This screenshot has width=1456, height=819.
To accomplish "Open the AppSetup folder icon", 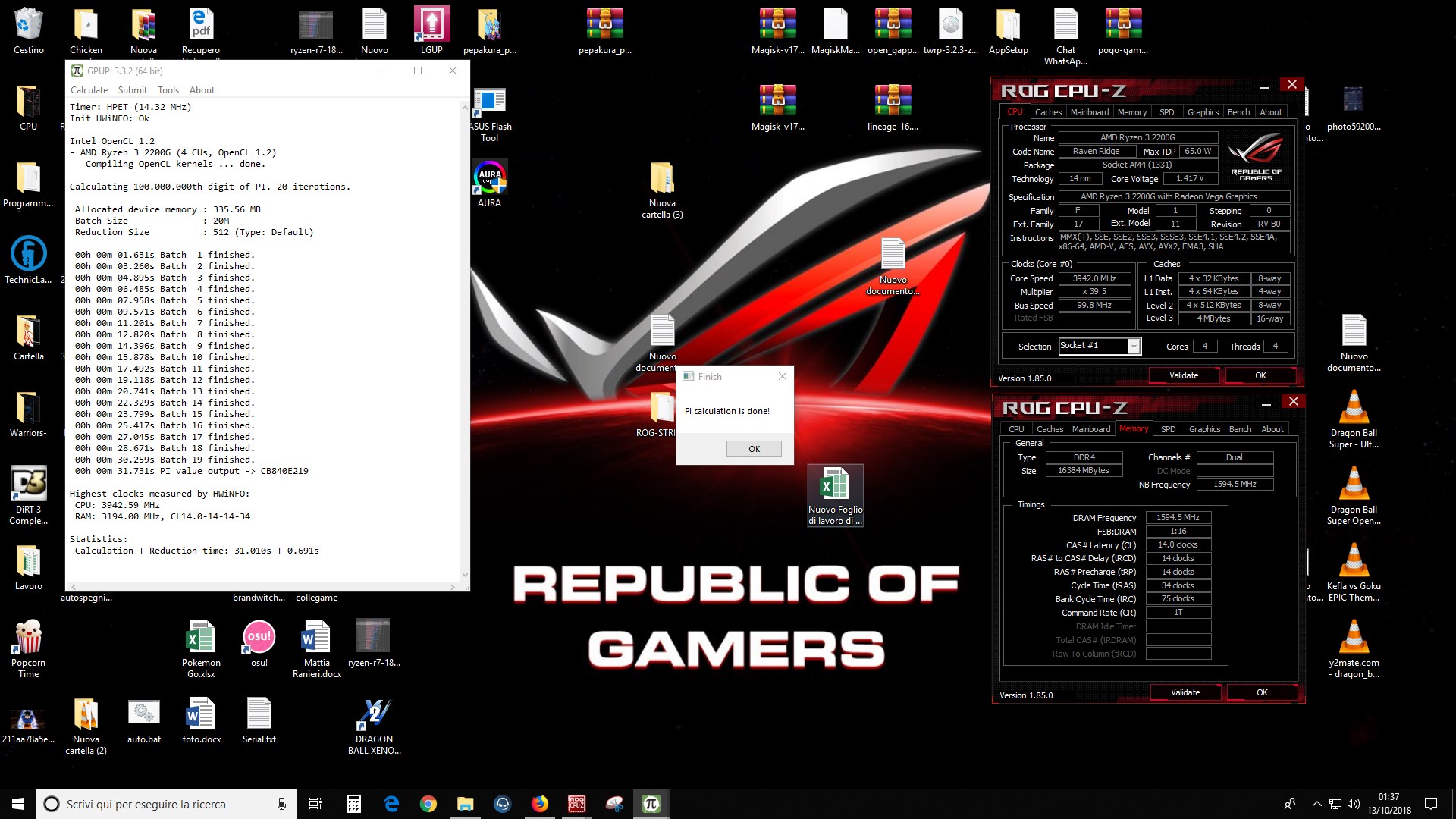I will [1008, 32].
